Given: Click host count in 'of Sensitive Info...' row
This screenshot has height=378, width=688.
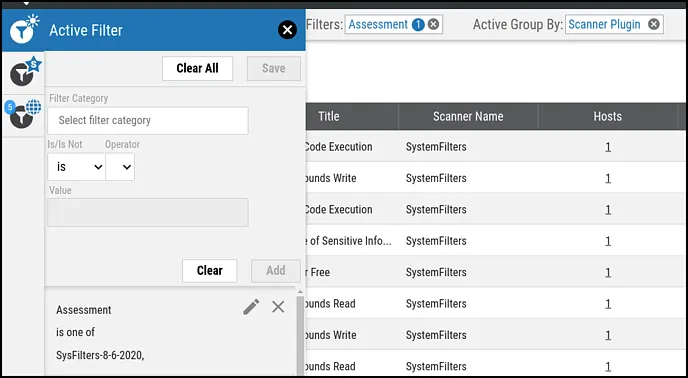Looking at the screenshot, I should (608, 241).
